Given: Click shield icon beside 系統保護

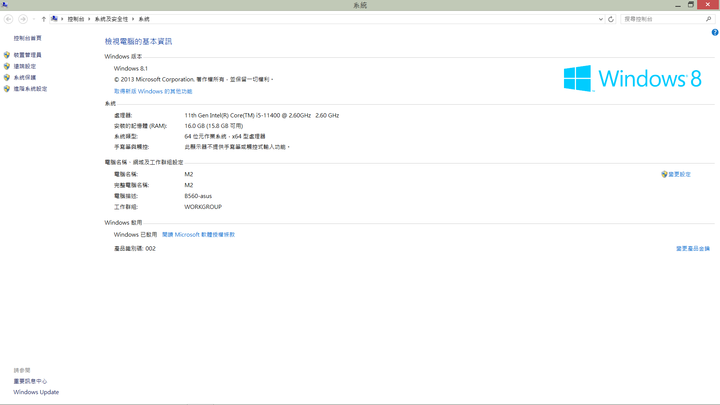Looking at the screenshot, I should click(6, 78).
